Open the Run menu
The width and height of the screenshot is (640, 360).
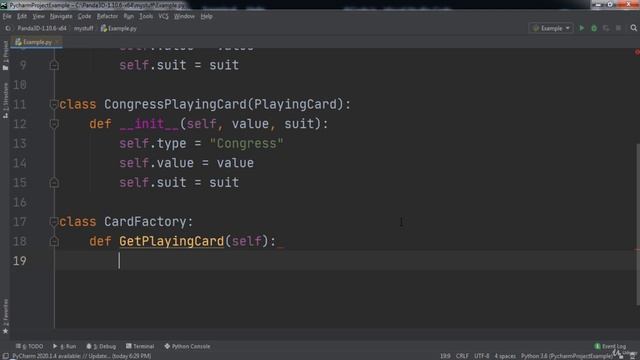[x=129, y=16]
